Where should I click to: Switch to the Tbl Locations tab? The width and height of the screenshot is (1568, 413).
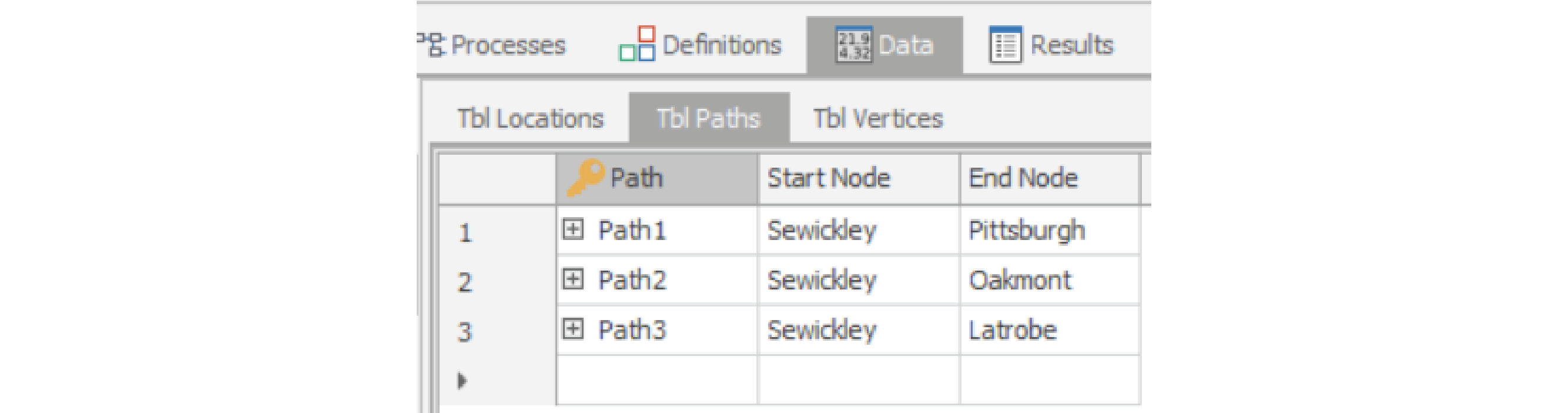coord(530,119)
